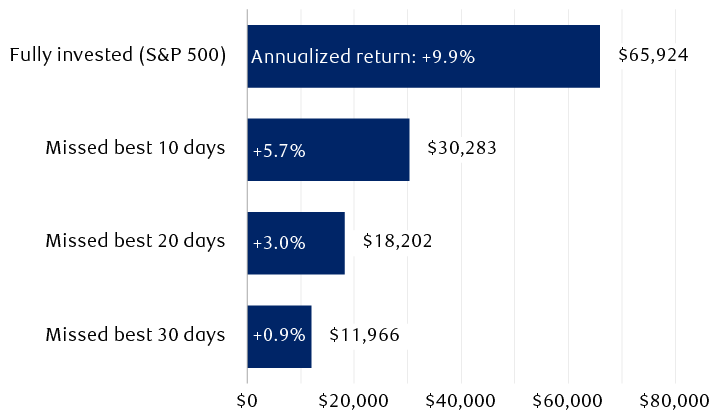
Task: Select the $11,966 value label
Action: pos(364,334)
